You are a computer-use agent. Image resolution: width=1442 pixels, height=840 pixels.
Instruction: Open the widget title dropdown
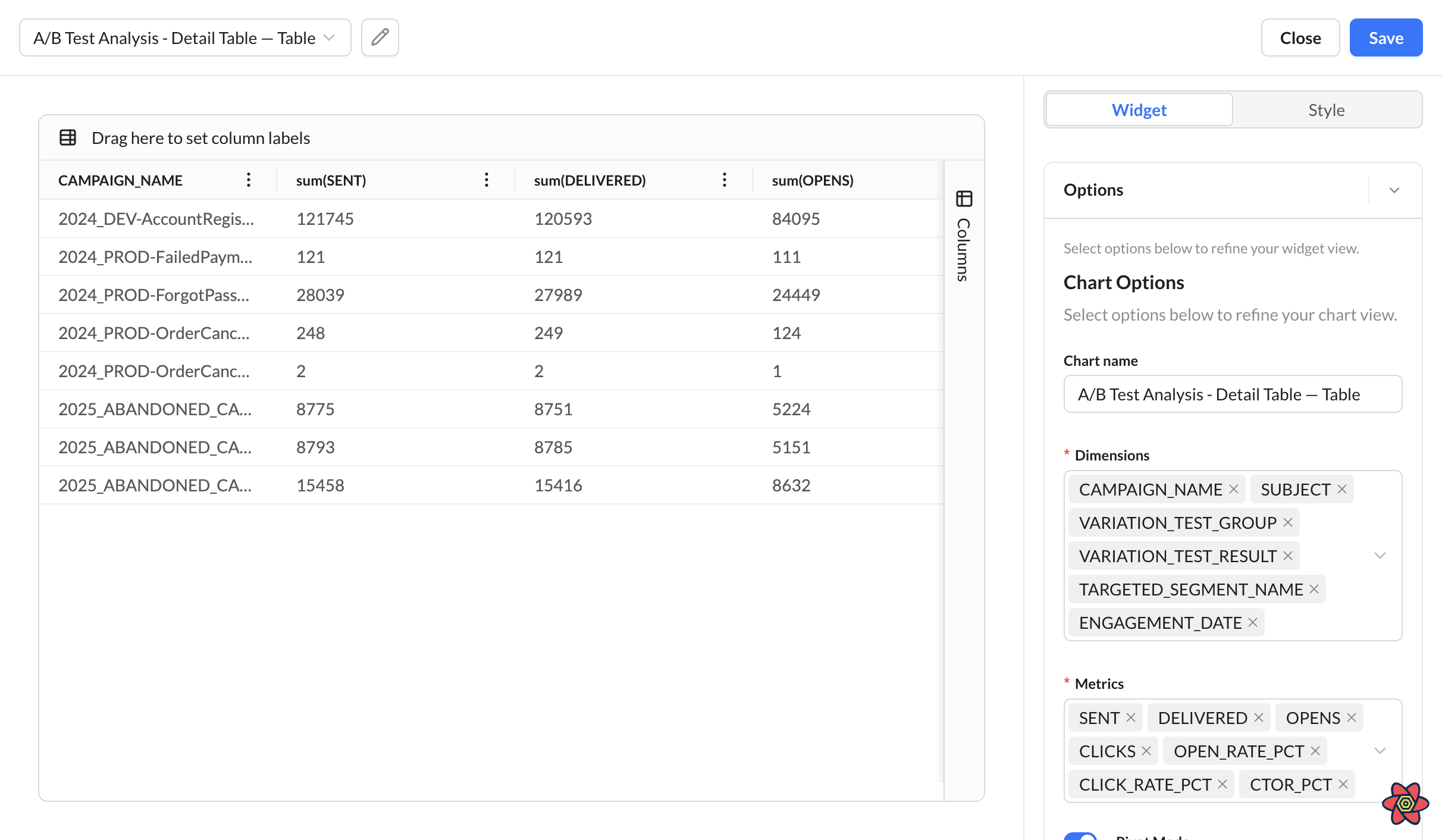click(185, 37)
